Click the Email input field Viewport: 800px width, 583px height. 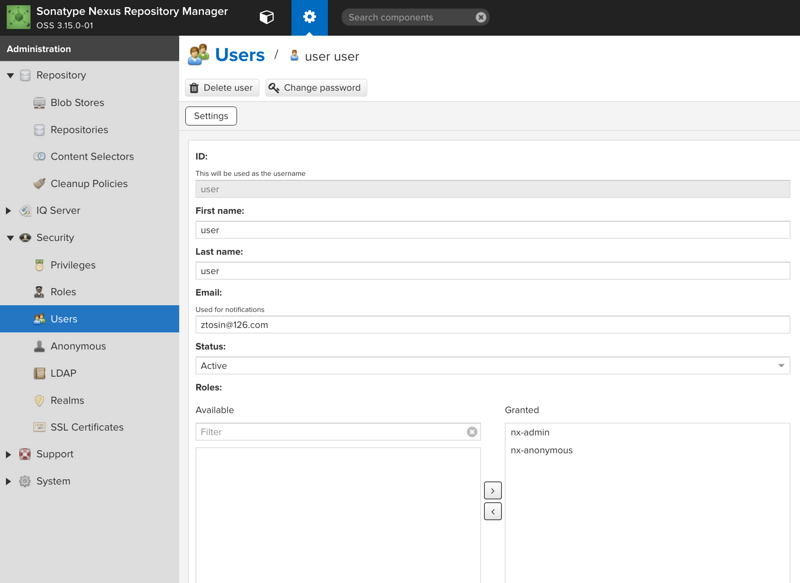tap(492, 325)
